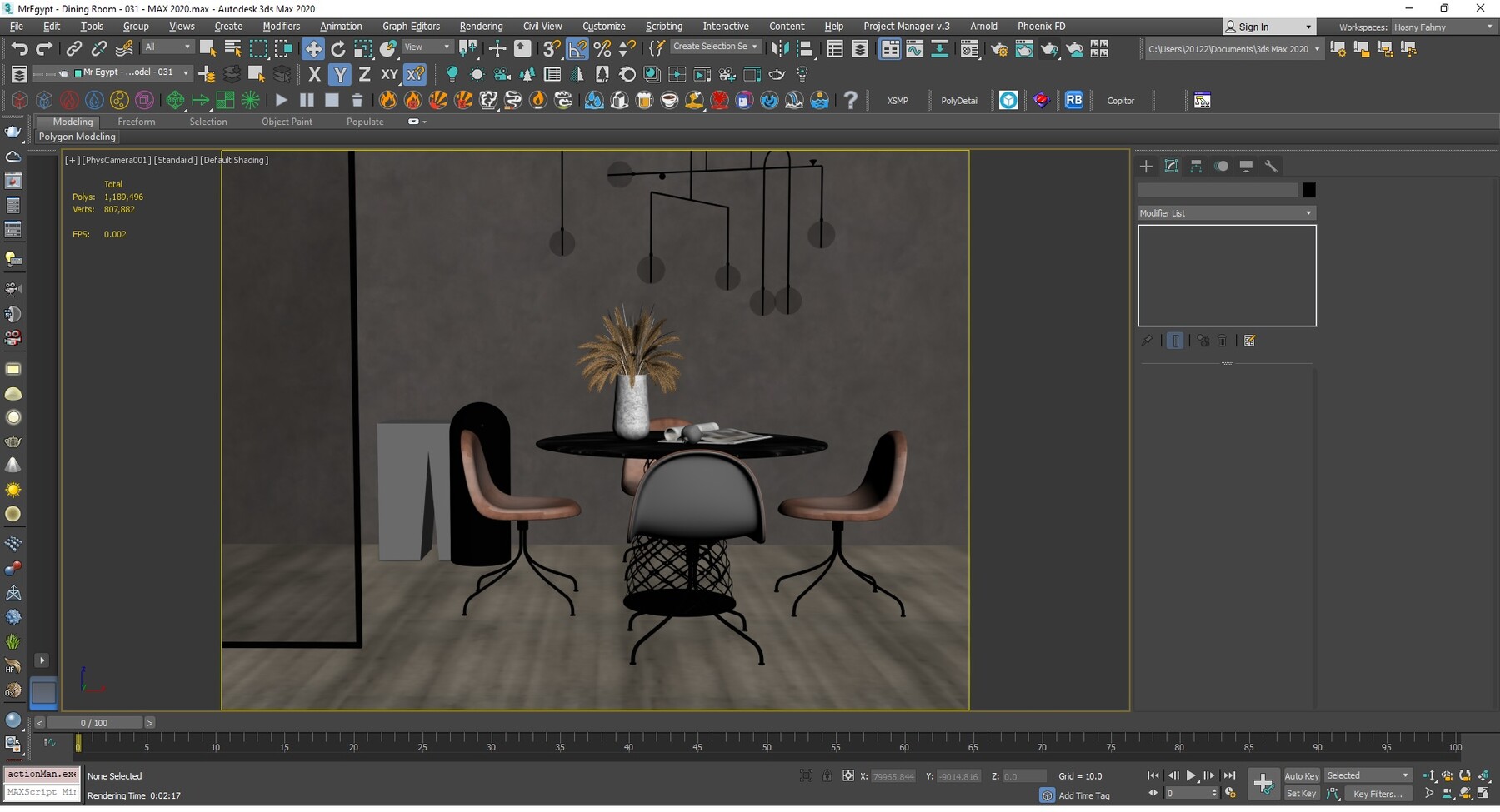Click the Render Setup icon

pos(999,48)
